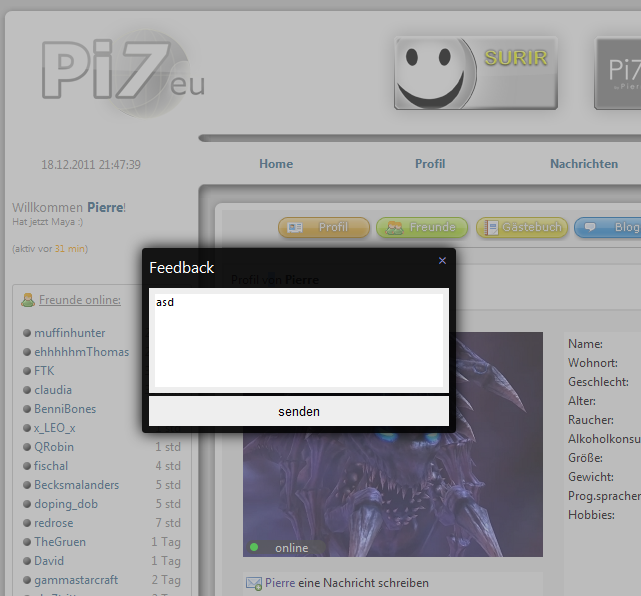This screenshot has height=596, width=641.
Task: Click inside the Feedback text area
Action: 298,340
